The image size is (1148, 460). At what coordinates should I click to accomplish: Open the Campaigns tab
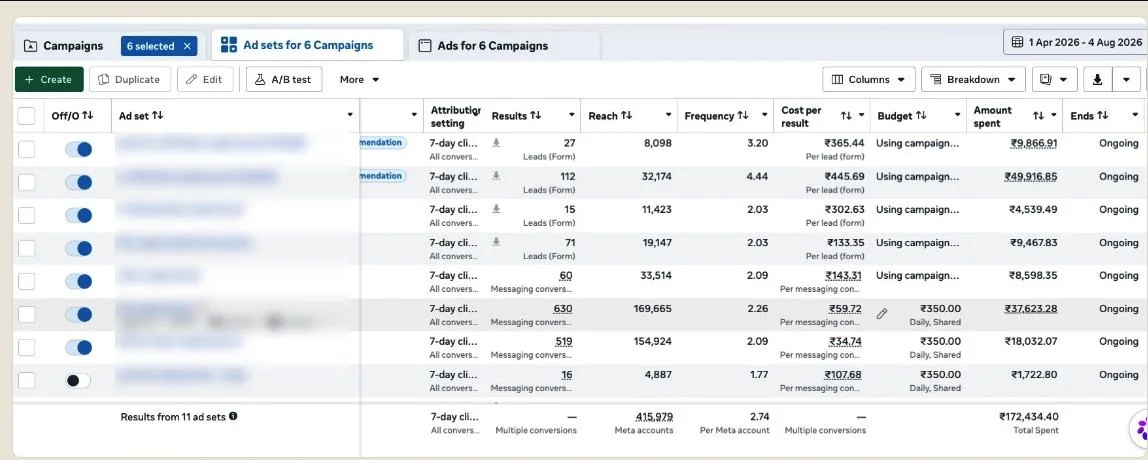click(x=64, y=45)
